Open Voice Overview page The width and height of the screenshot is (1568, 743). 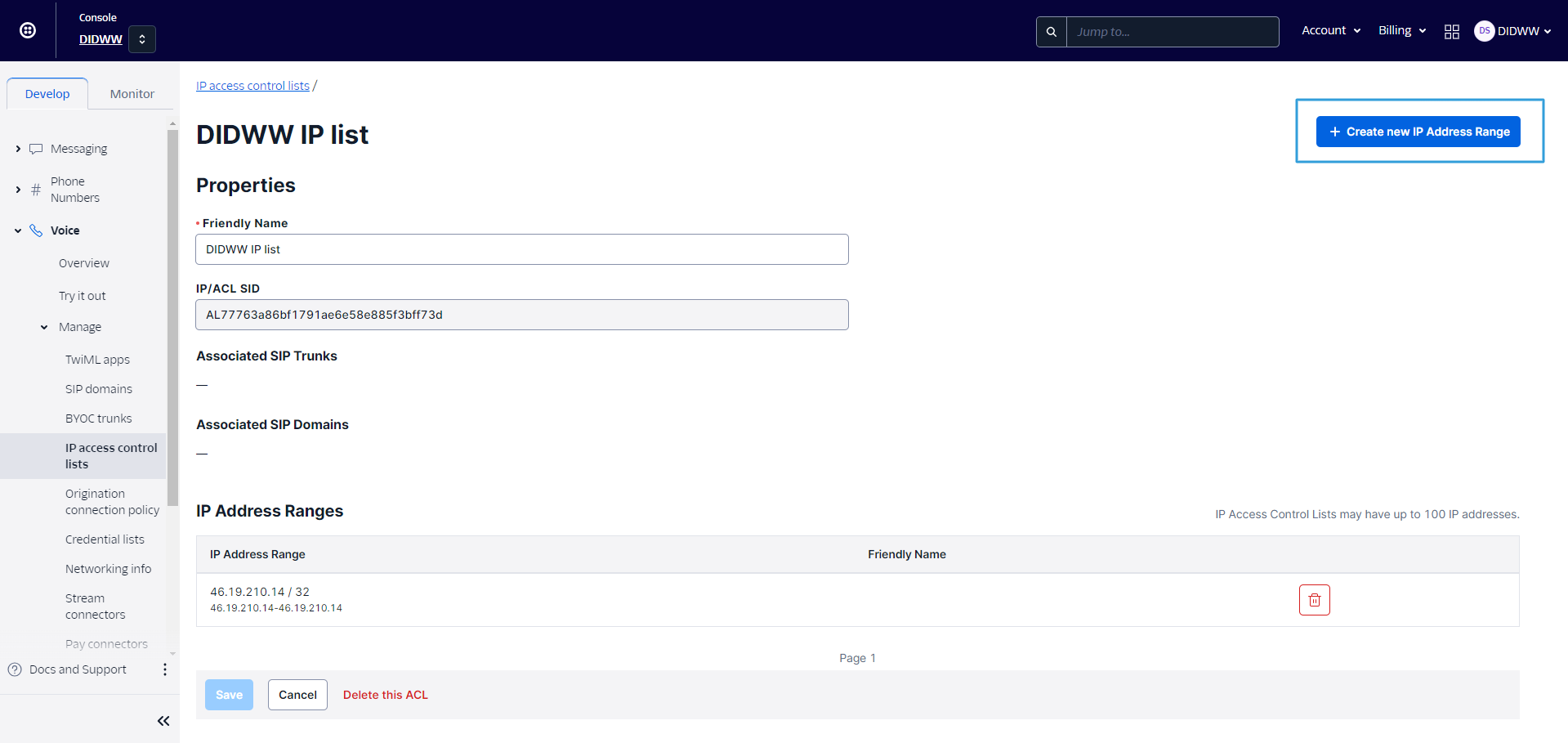click(84, 263)
